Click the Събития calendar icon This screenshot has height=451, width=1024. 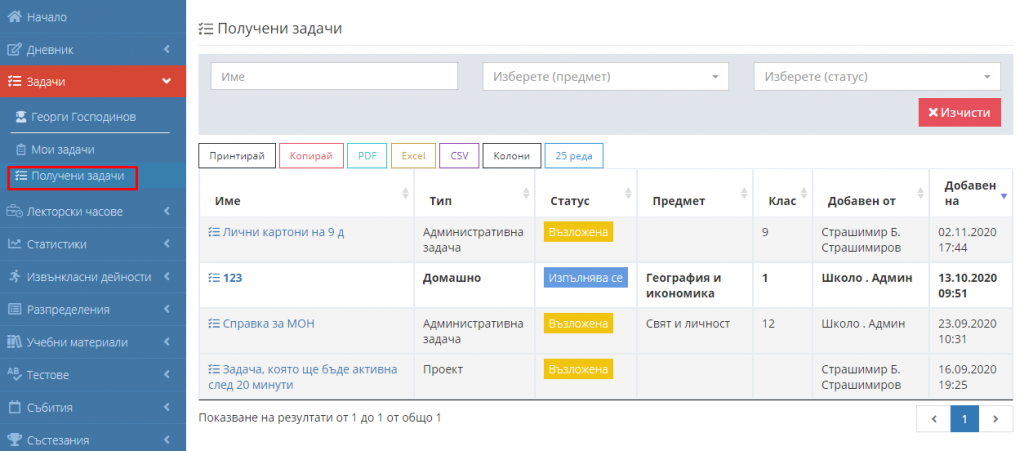[x=14, y=407]
